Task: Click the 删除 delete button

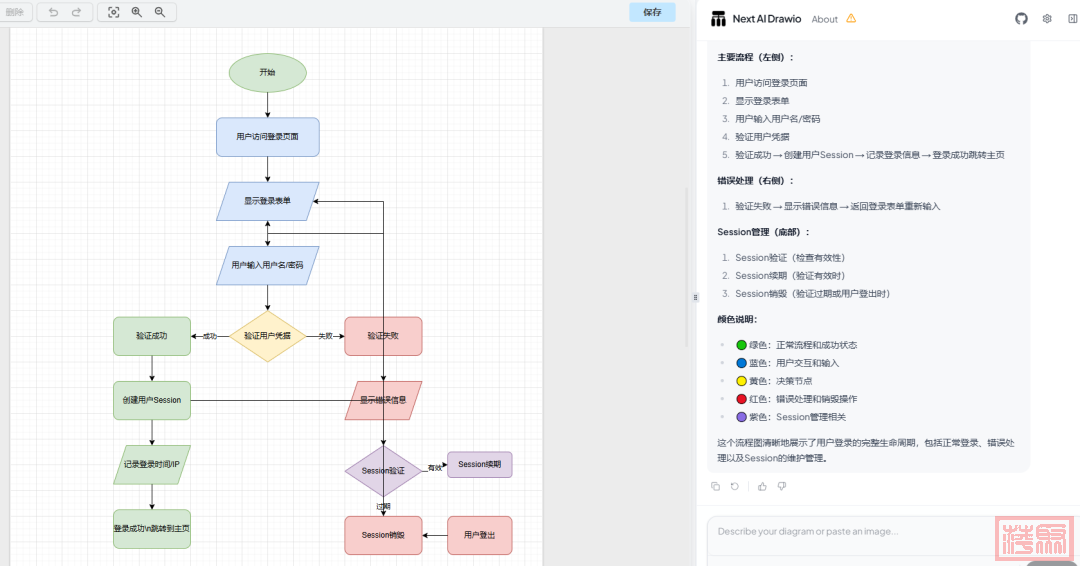Action: click(x=15, y=12)
